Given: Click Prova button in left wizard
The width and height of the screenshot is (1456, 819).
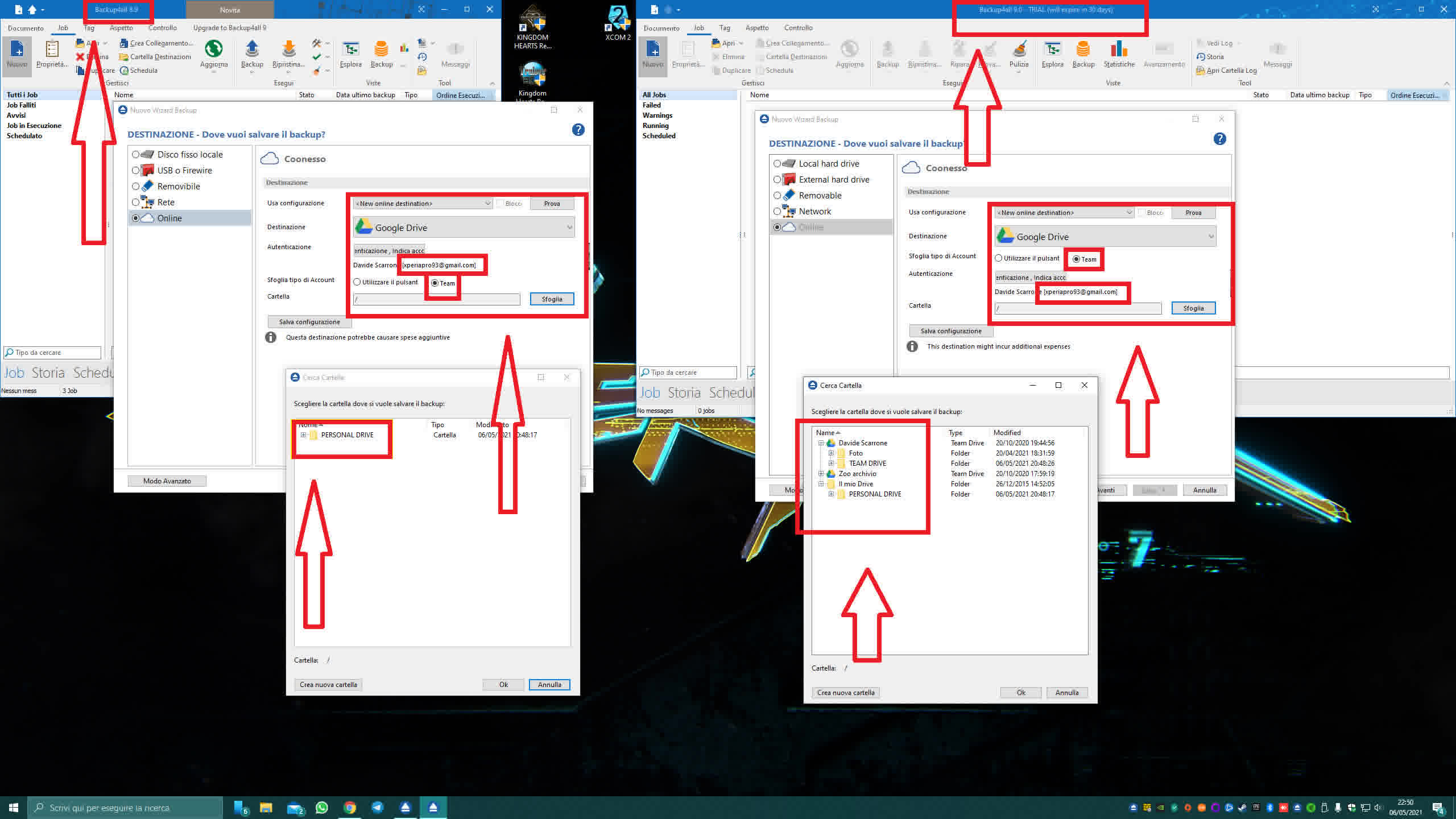Looking at the screenshot, I should coord(552,204).
